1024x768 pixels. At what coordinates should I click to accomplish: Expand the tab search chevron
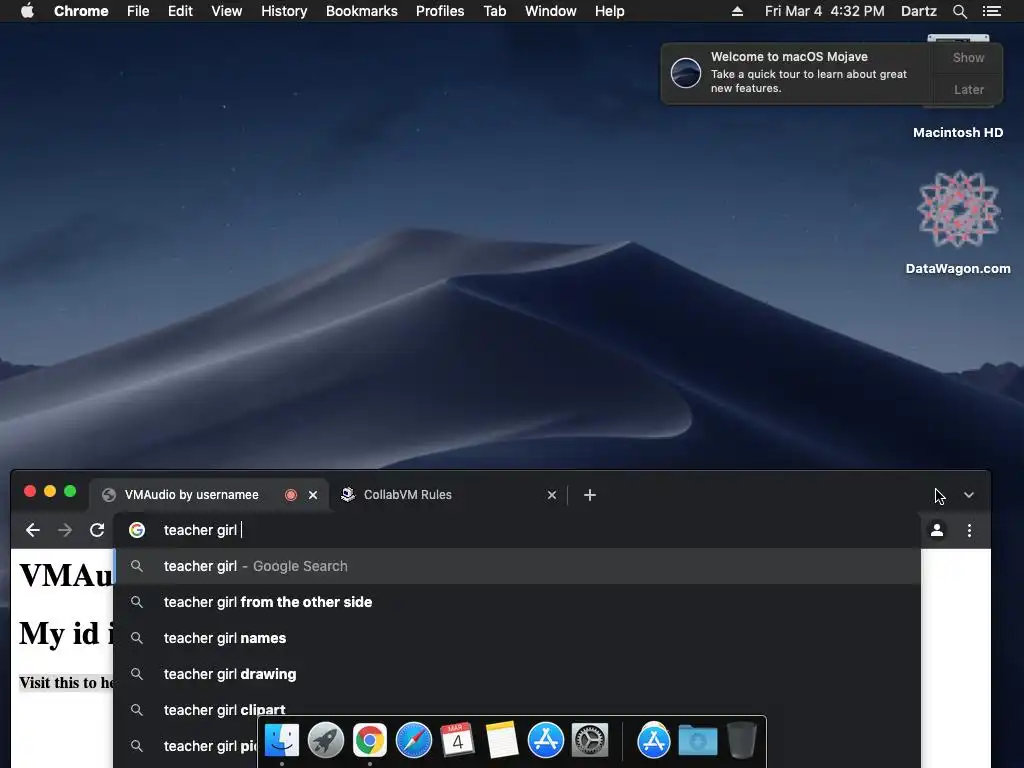point(969,495)
